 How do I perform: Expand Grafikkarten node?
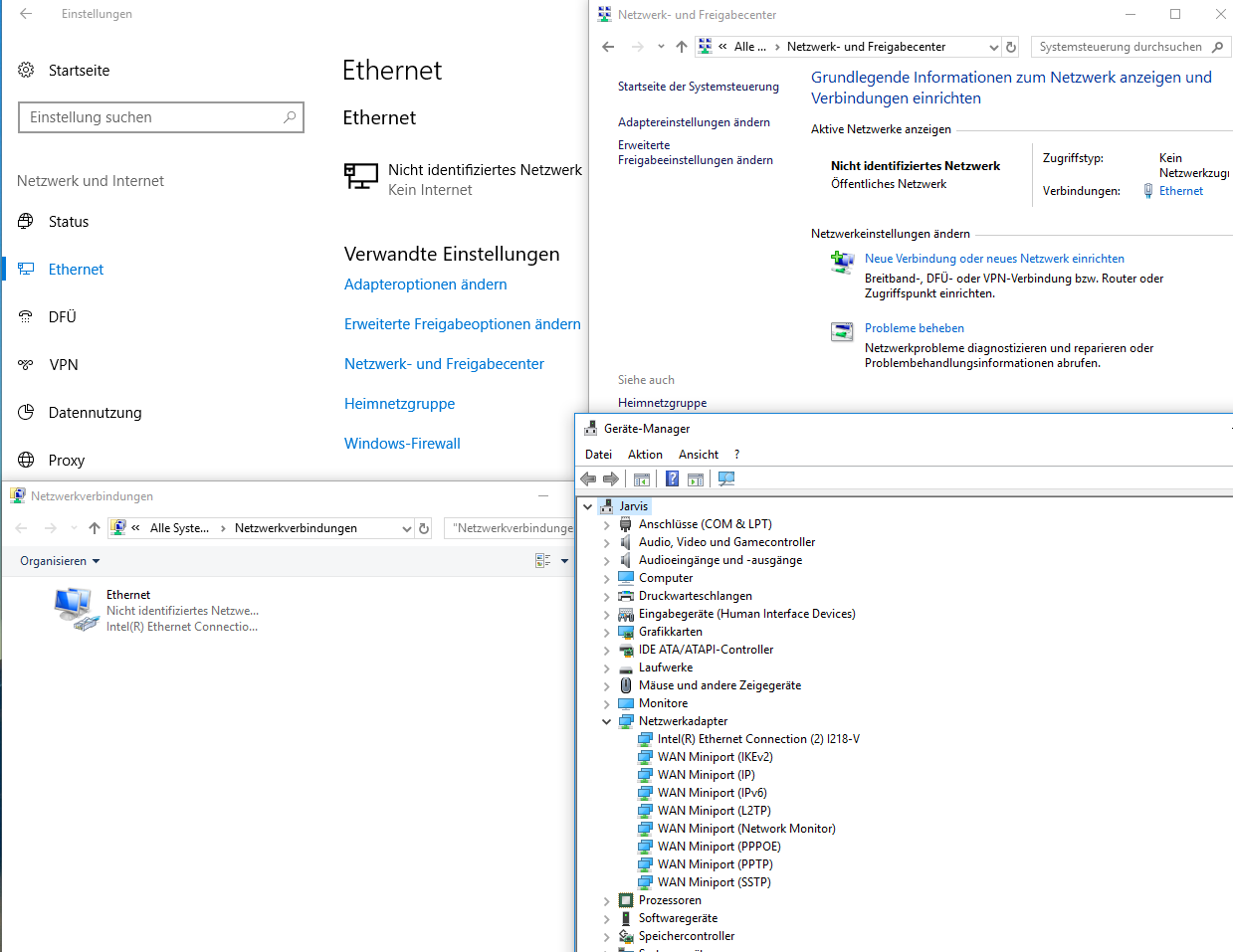pyautogui.click(x=607, y=632)
